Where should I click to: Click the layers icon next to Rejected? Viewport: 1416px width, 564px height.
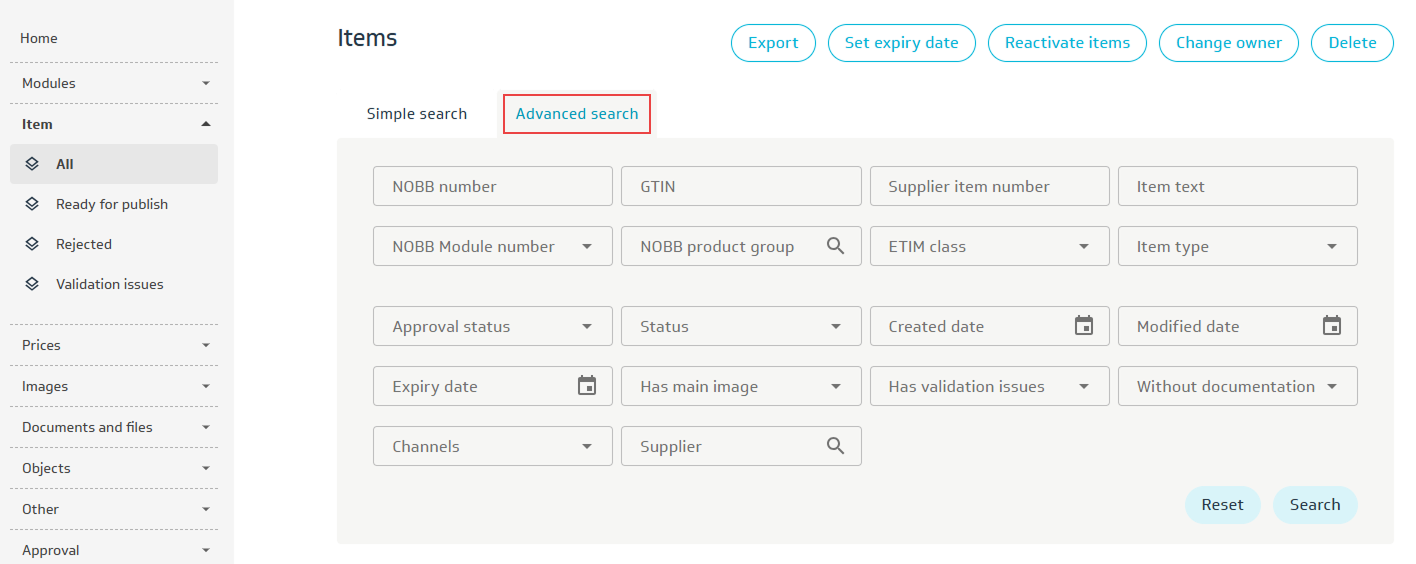(x=32, y=244)
